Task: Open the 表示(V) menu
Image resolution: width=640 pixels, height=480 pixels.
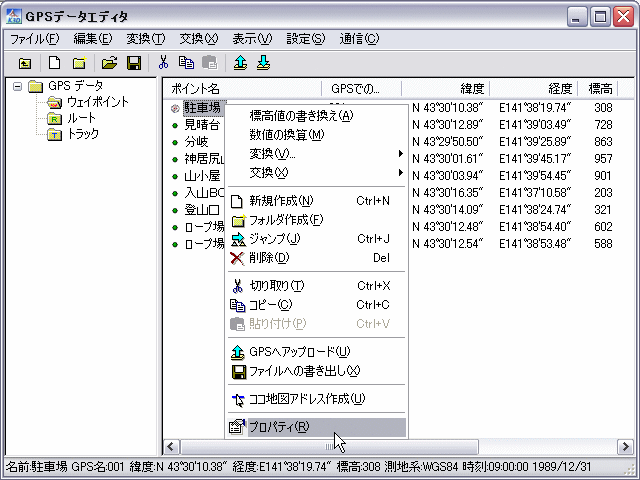Action: tap(252, 39)
